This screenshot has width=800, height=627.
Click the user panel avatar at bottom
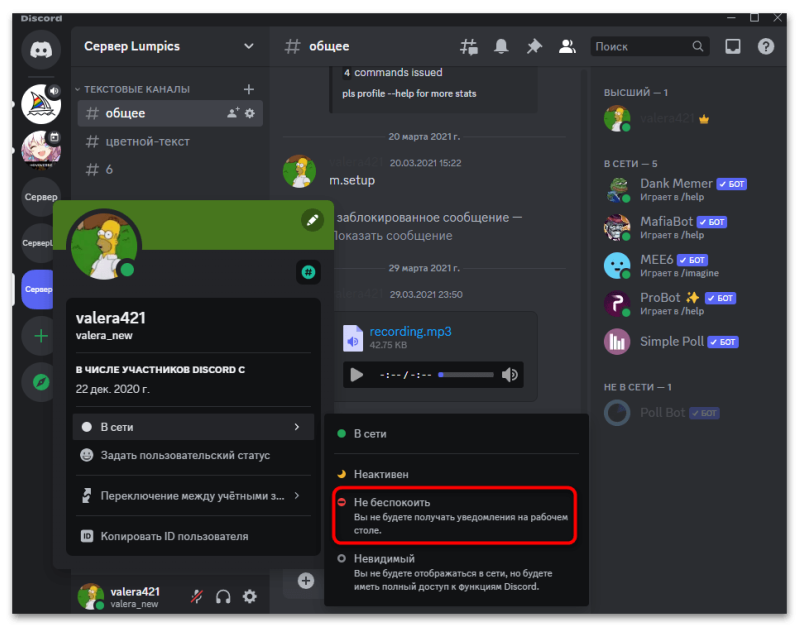(91, 596)
